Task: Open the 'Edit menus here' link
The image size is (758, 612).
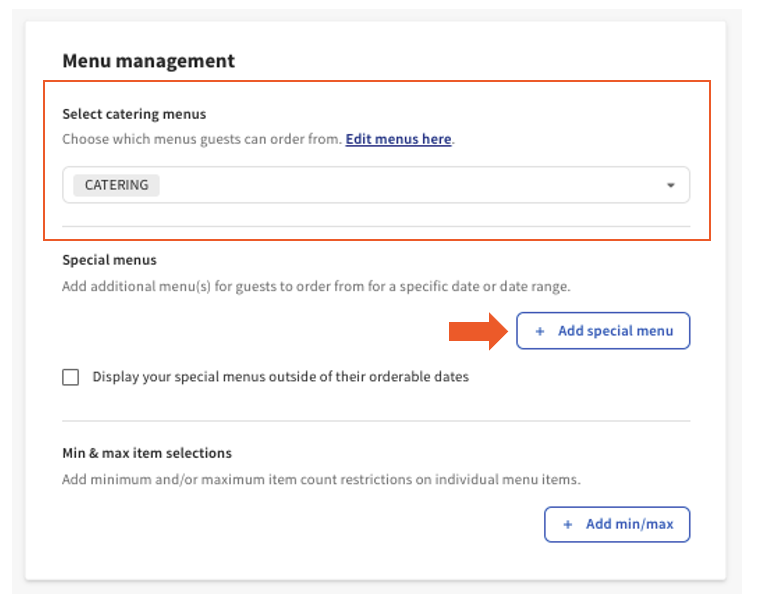Action: [x=398, y=139]
